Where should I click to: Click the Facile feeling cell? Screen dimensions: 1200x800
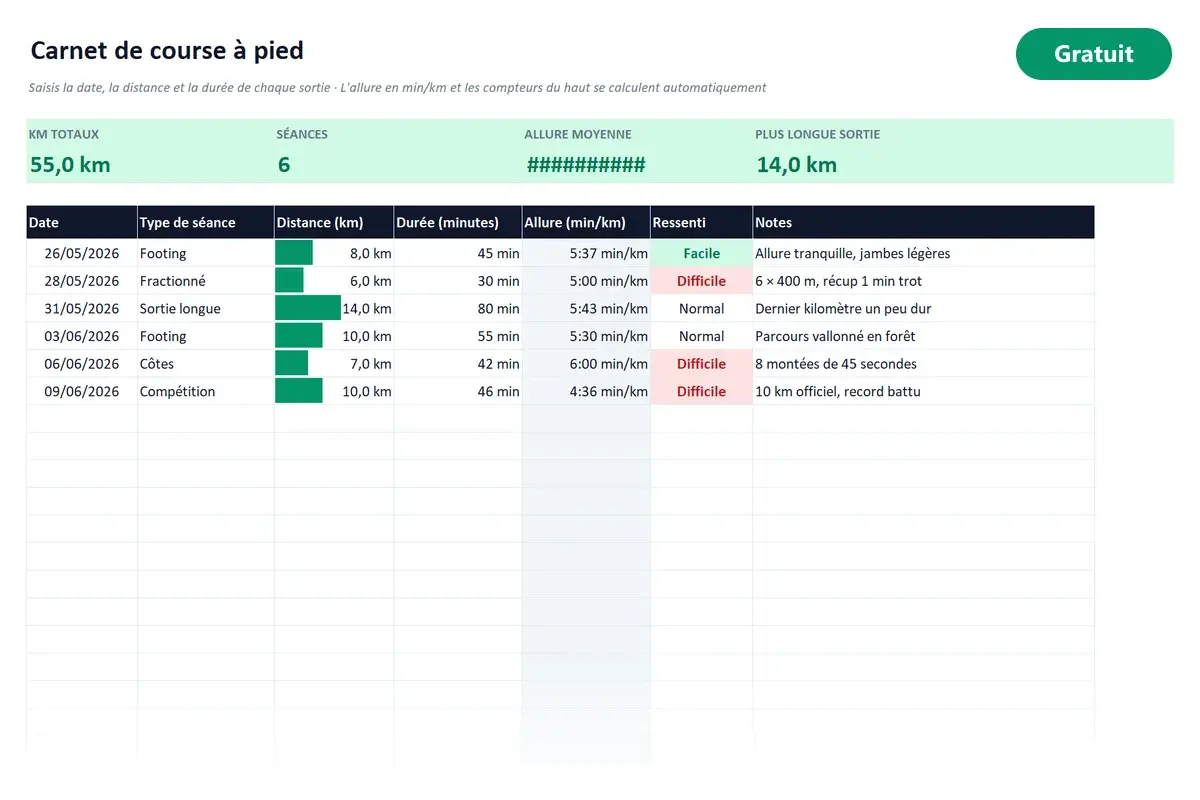pyautogui.click(x=701, y=253)
